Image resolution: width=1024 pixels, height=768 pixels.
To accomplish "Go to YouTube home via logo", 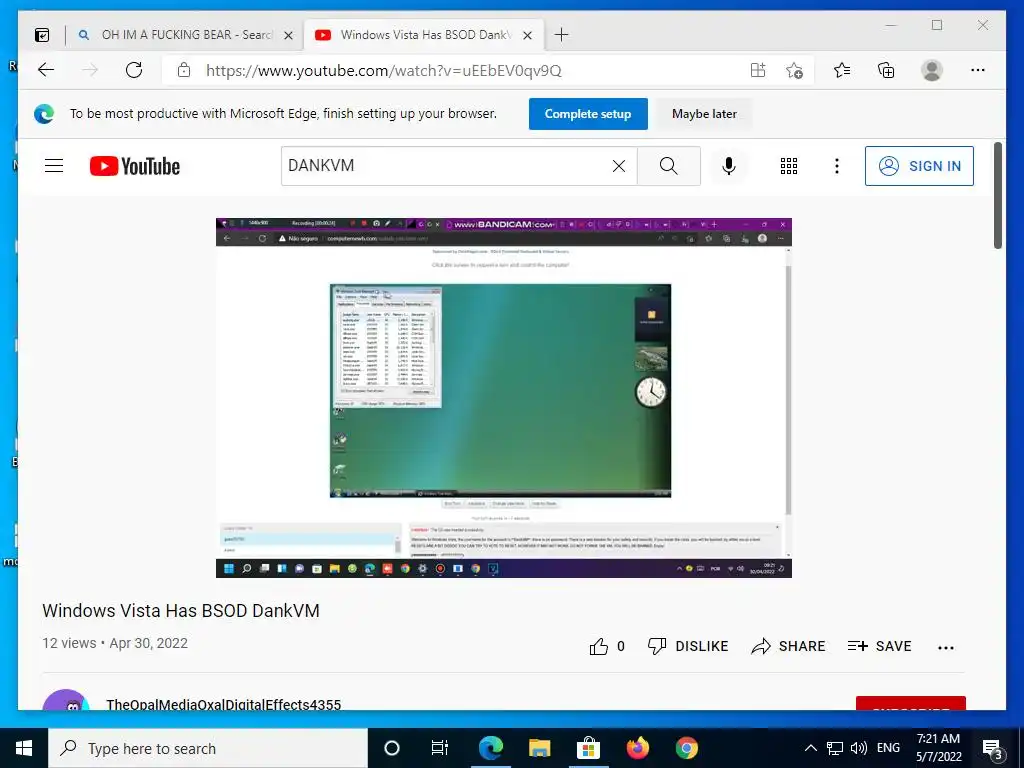I will pos(135,166).
